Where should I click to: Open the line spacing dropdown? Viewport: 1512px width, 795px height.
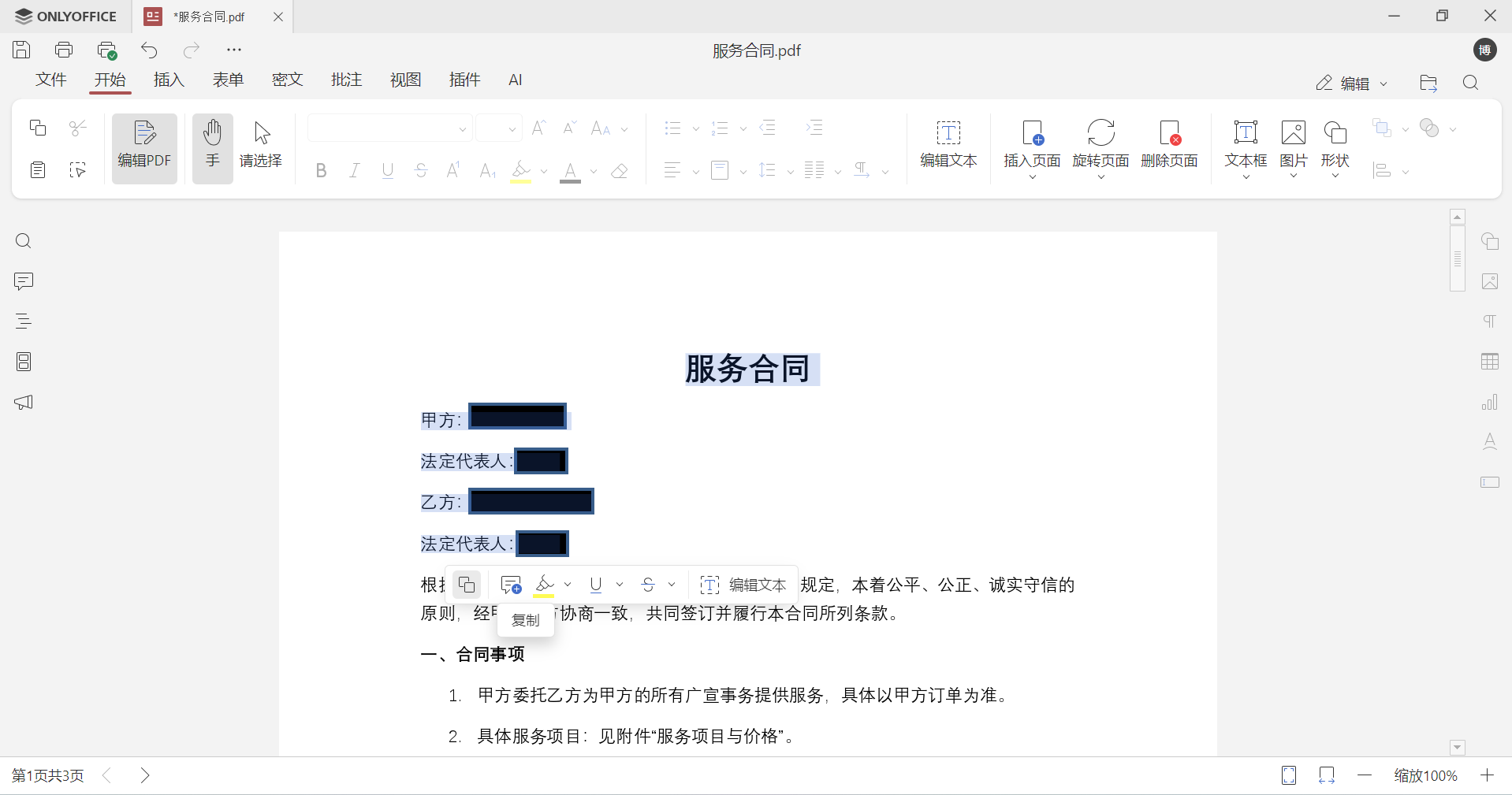tap(791, 171)
